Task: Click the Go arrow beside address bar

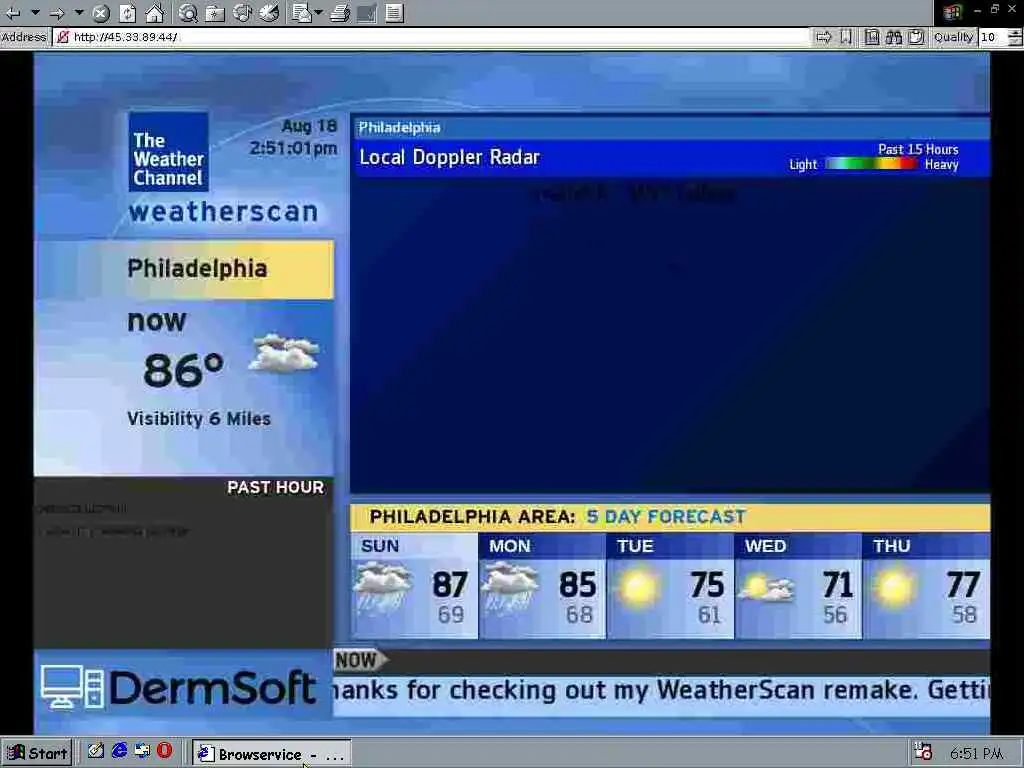Action: coord(824,37)
